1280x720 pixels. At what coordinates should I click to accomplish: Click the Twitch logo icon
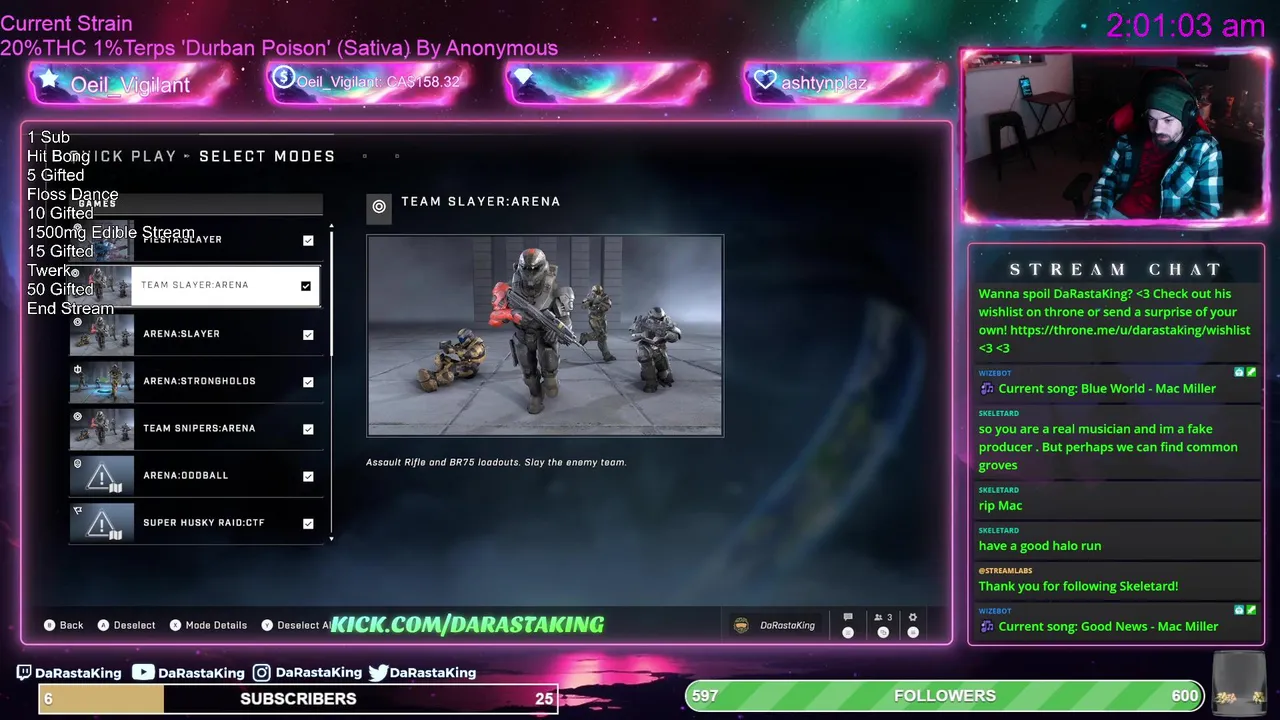click(24, 673)
